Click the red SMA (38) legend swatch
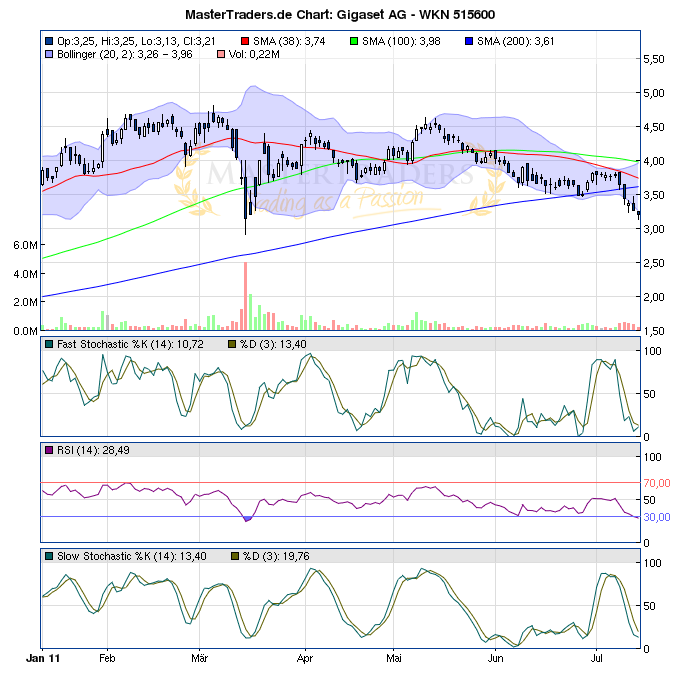680x684 pixels. [245, 41]
